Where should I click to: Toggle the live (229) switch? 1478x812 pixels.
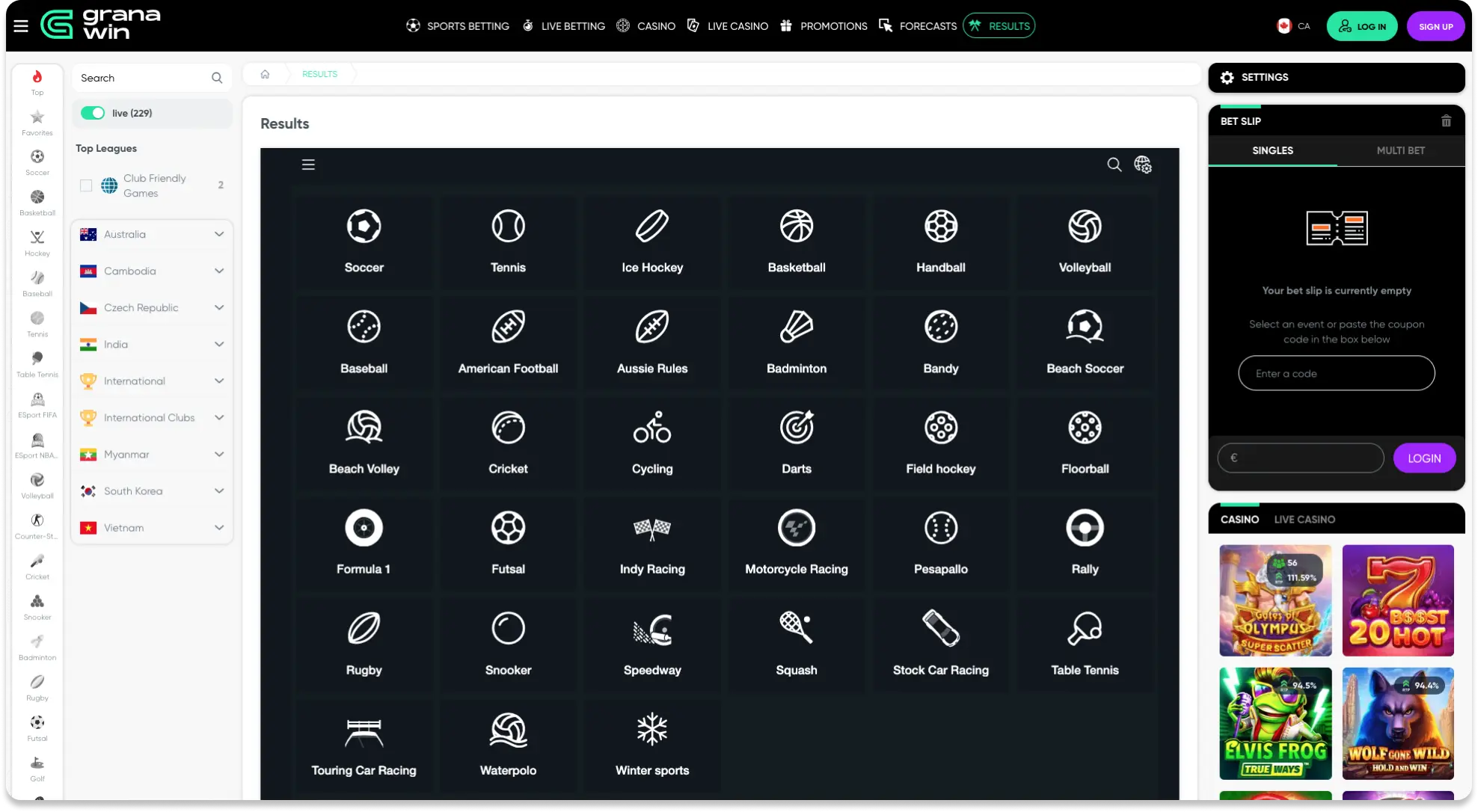[x=93, y=113]
